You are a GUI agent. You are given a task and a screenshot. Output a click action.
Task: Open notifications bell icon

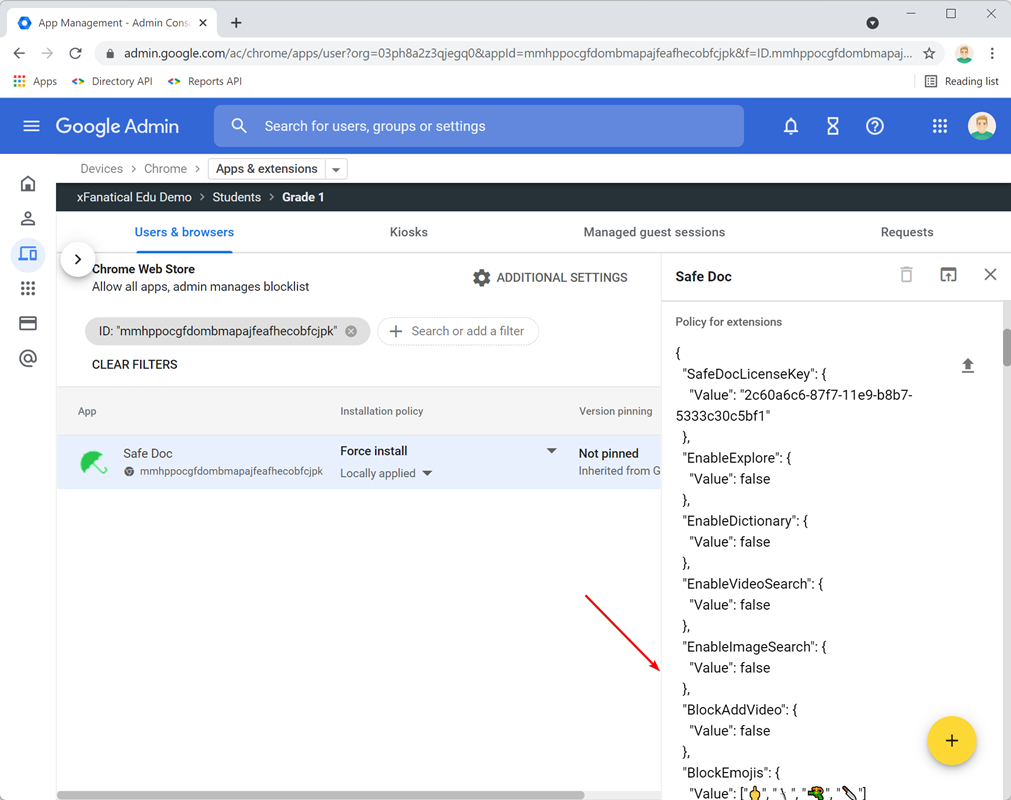tap(790, 126)
